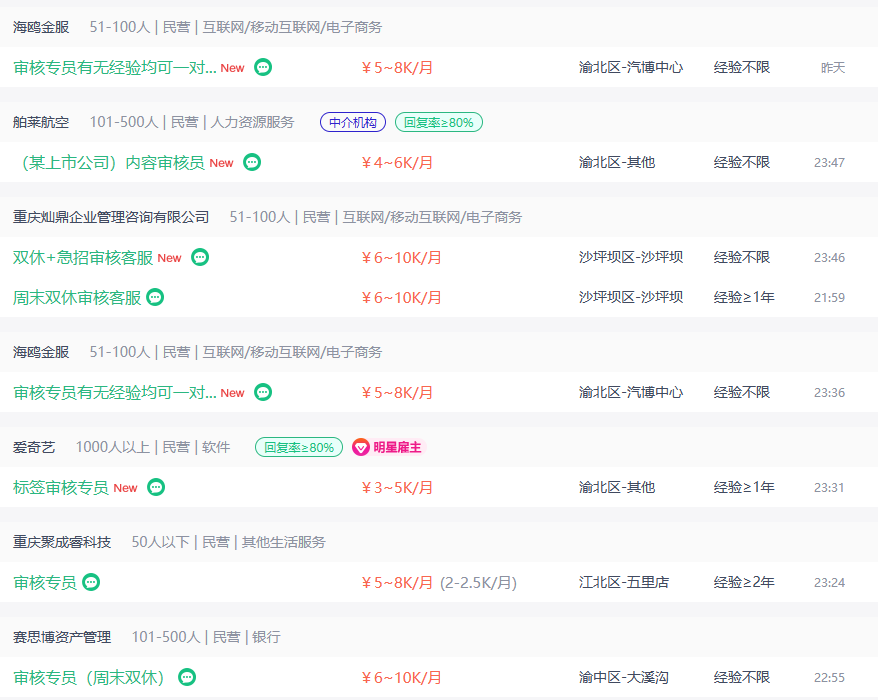Click chat icon beside 内容审核员 job
Screen dimensions: 878x700
coord(252,162)
